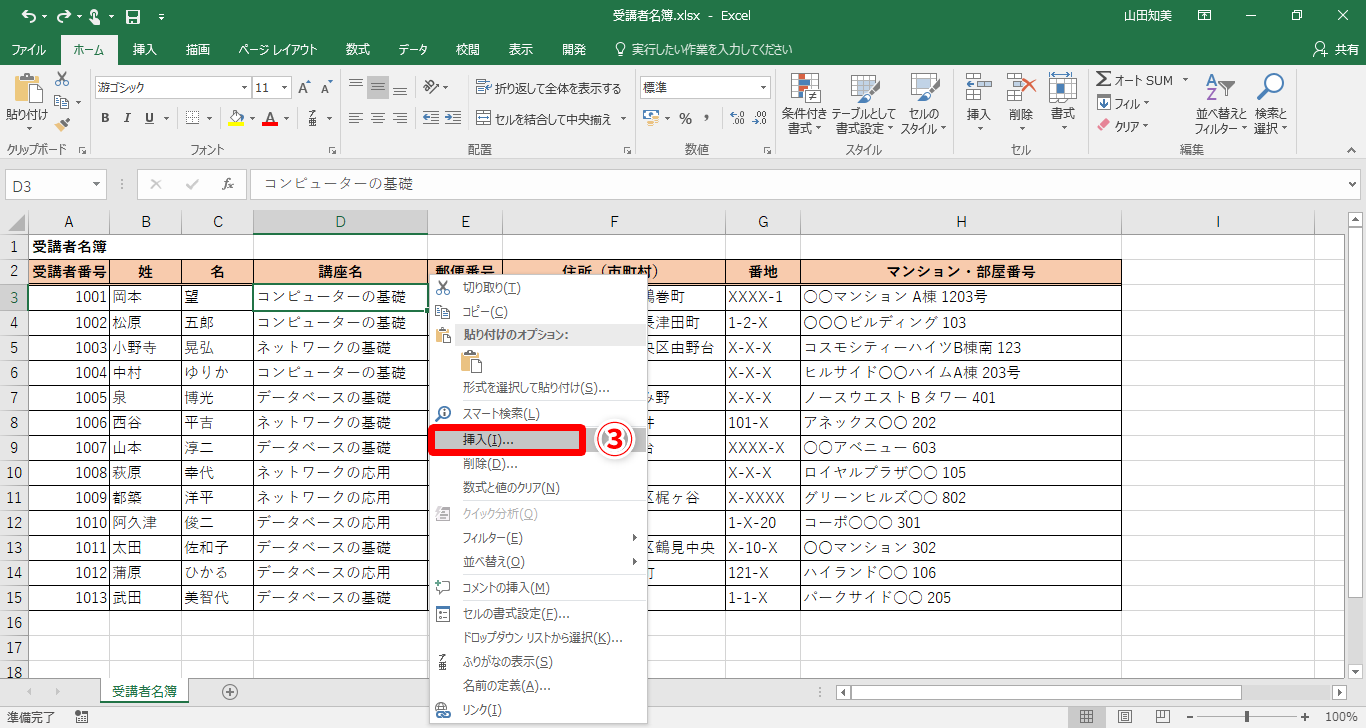Viewport: 1366px width, 728px height.
Task: Toggle align text left
Action: [356, 118]
